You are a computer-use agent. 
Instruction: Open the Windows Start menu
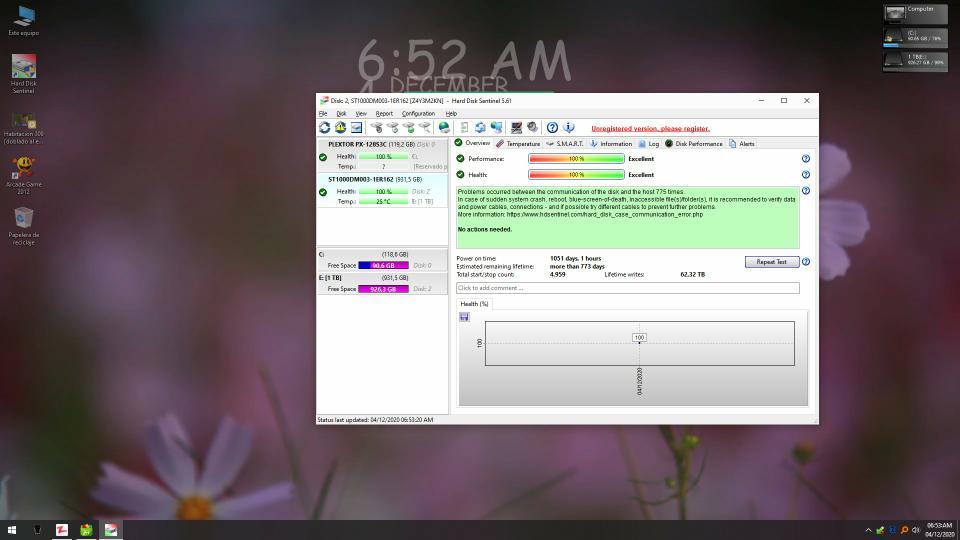pyautogui.click(x=12, y=530)
